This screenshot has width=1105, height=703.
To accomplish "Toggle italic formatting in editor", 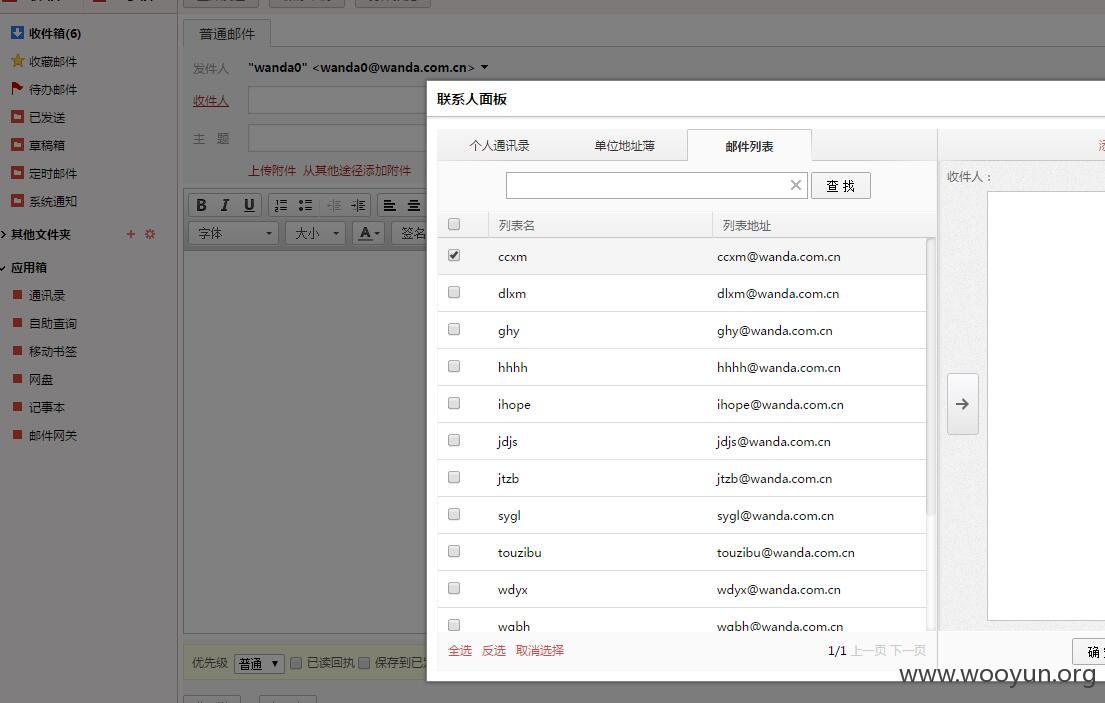I will [x=225, y=205].
